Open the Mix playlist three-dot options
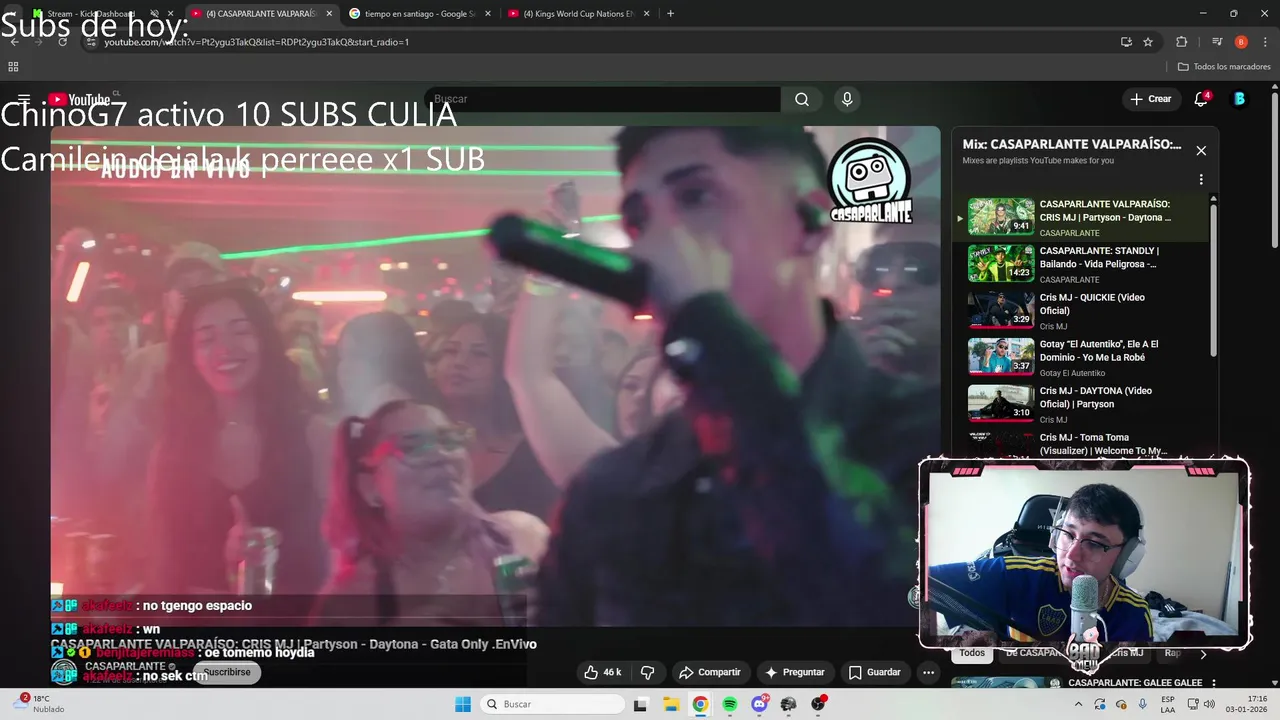This screenshot has width=1280, height=720. point(1201,180)
